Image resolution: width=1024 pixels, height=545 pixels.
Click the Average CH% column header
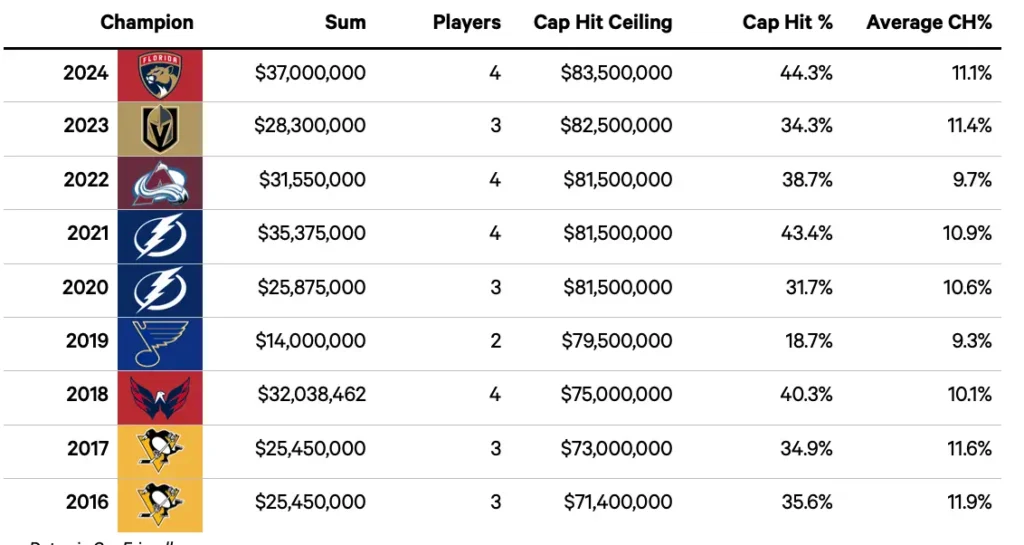tap(929, 22)
